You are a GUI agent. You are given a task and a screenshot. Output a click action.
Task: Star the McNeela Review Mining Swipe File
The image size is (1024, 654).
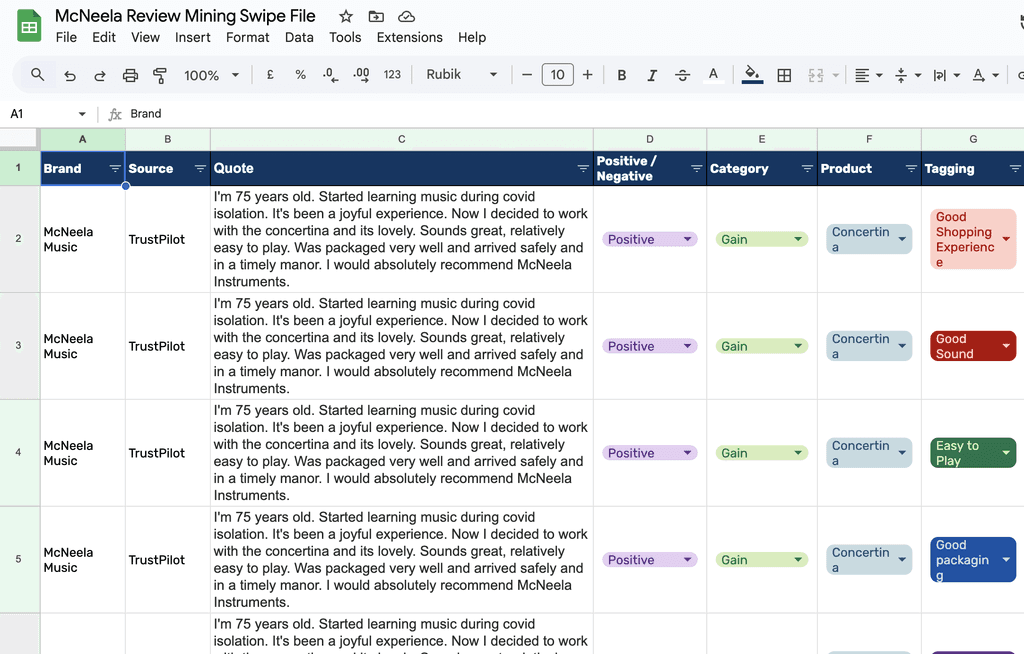point(346,16)
